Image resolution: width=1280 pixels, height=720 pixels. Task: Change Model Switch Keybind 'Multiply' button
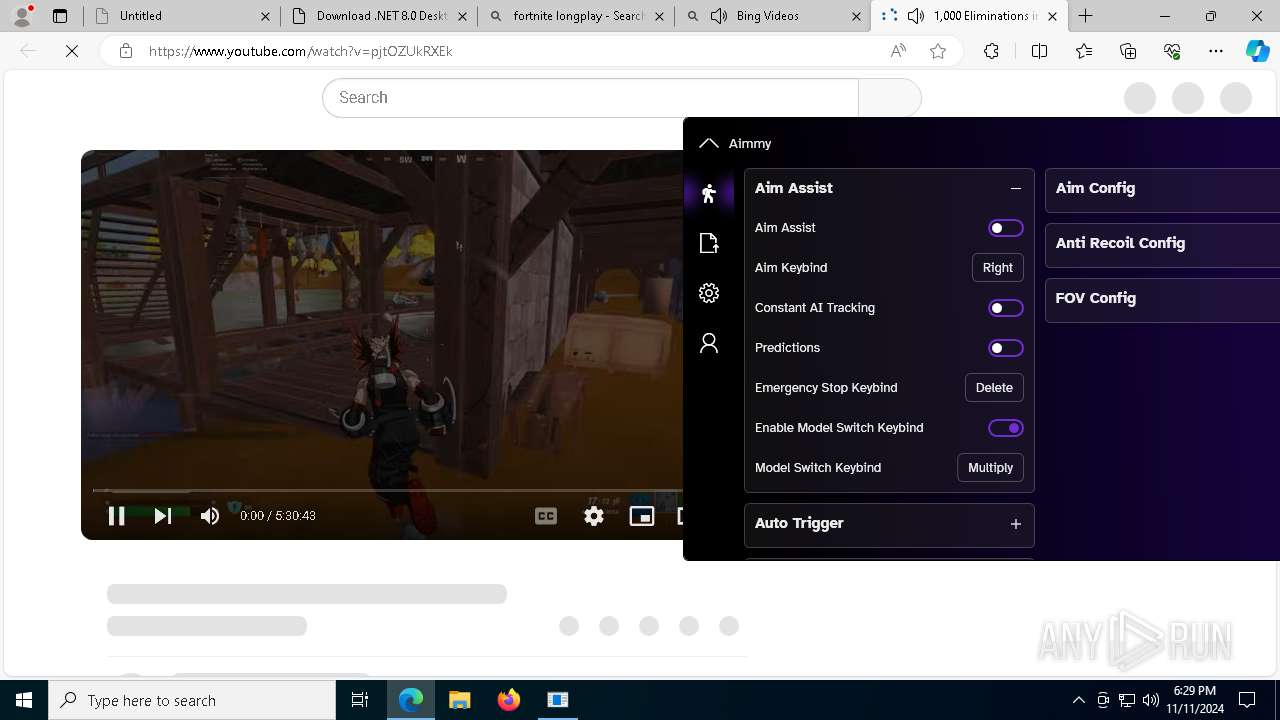click(990, 468)
